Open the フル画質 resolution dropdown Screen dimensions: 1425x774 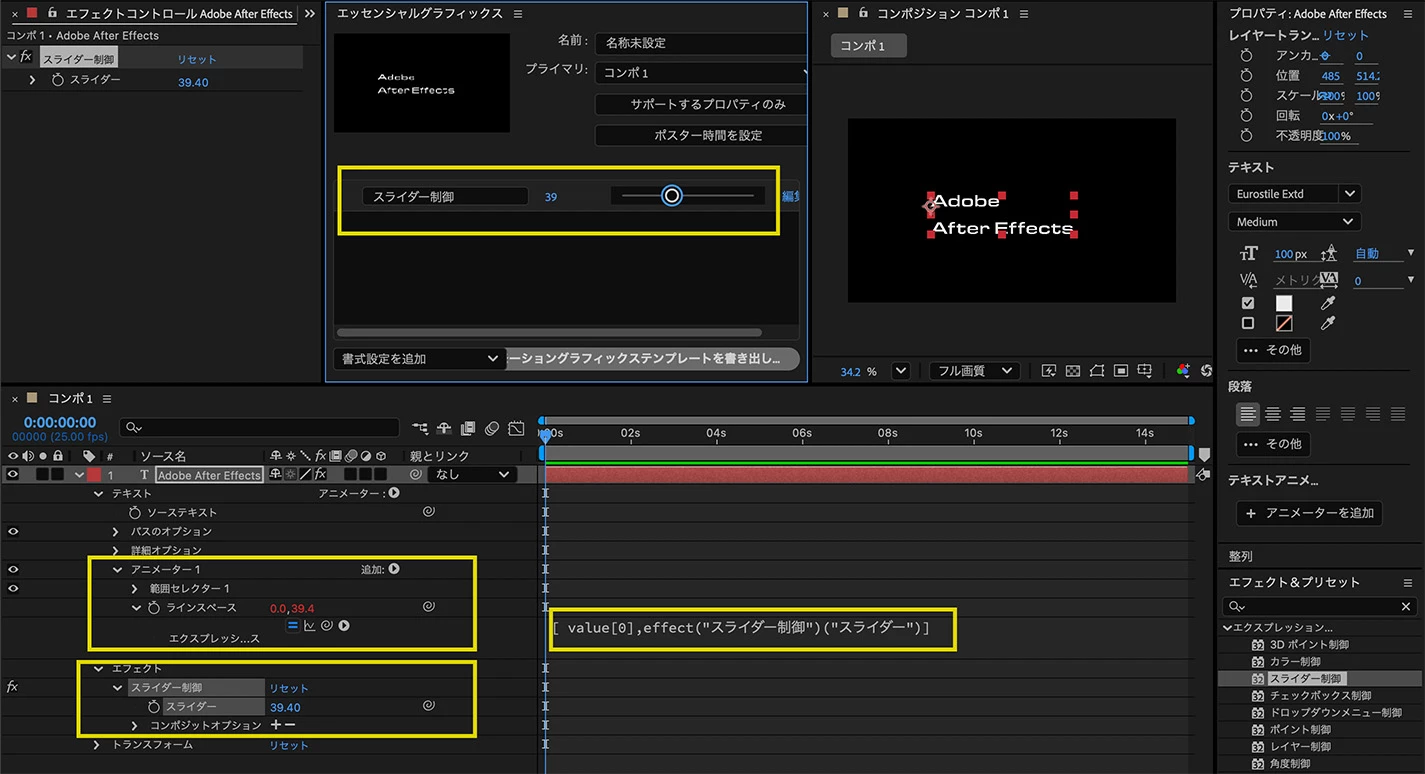pyautogui.click(x=974, y=370)
